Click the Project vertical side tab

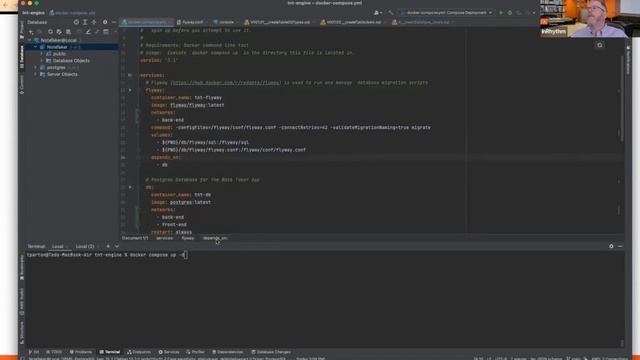(22, 30)
